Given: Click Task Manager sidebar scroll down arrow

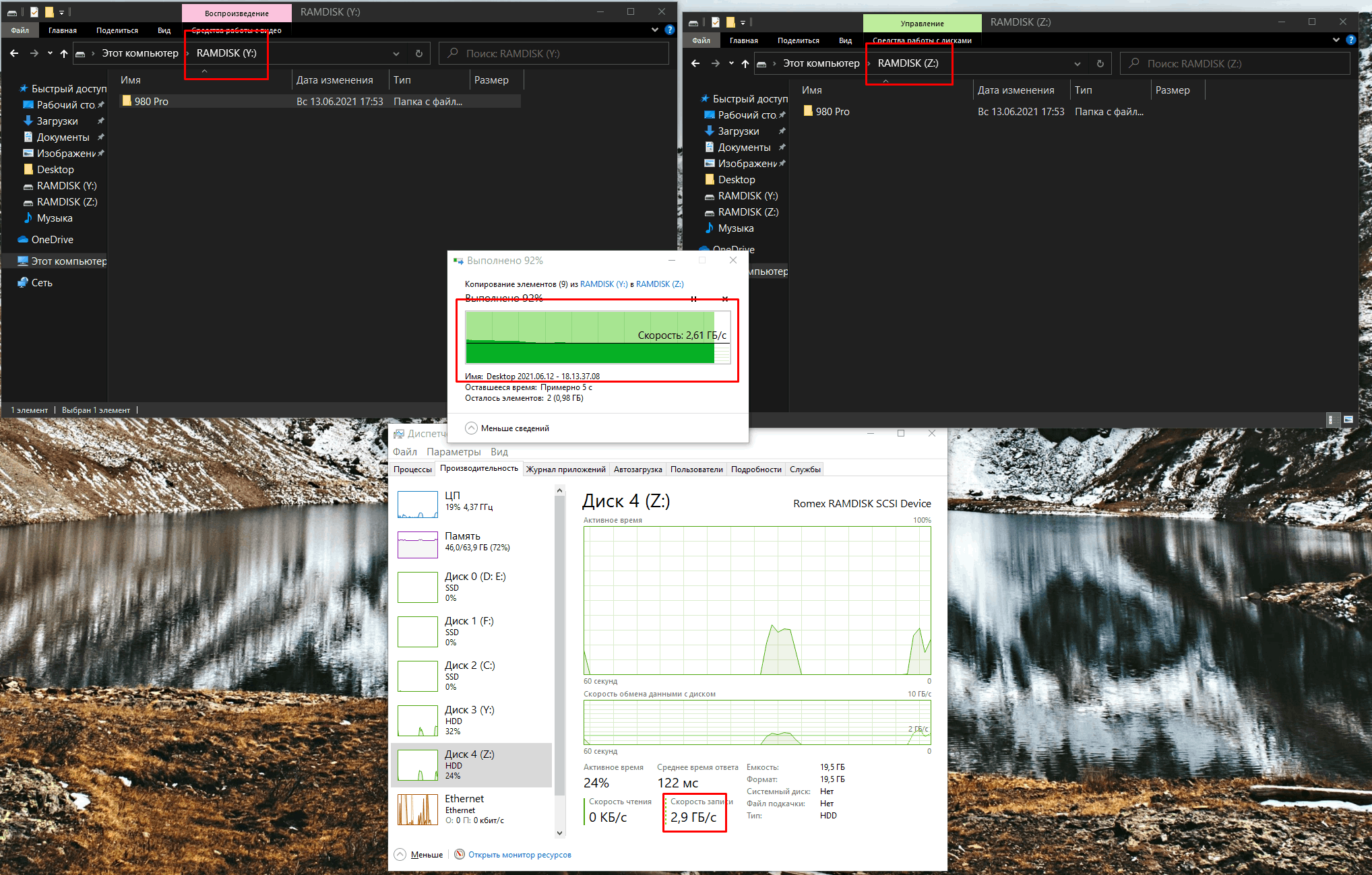Looking at the screenshot, I should 559,833.
